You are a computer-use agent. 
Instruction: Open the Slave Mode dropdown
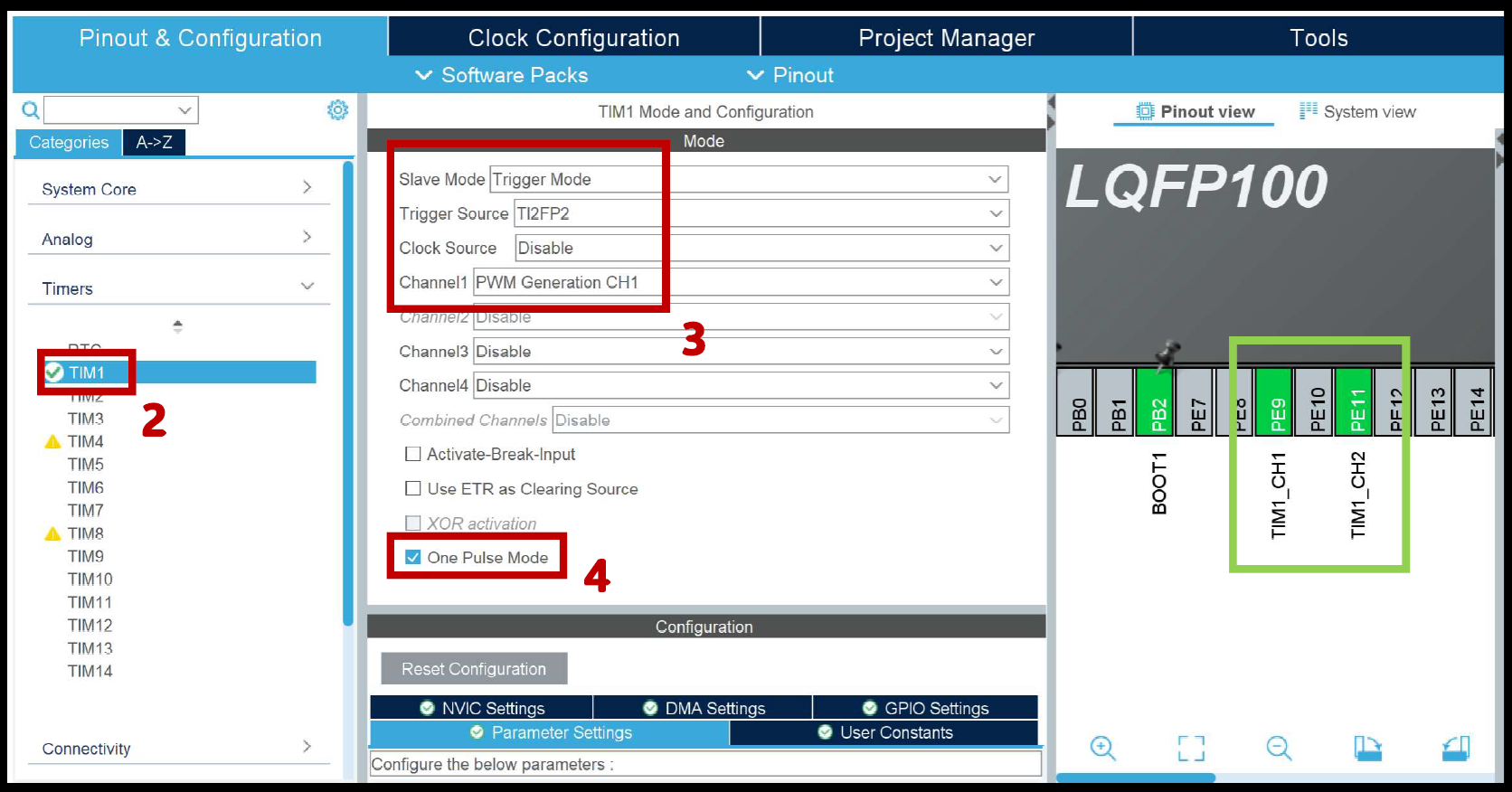point(749,179)
